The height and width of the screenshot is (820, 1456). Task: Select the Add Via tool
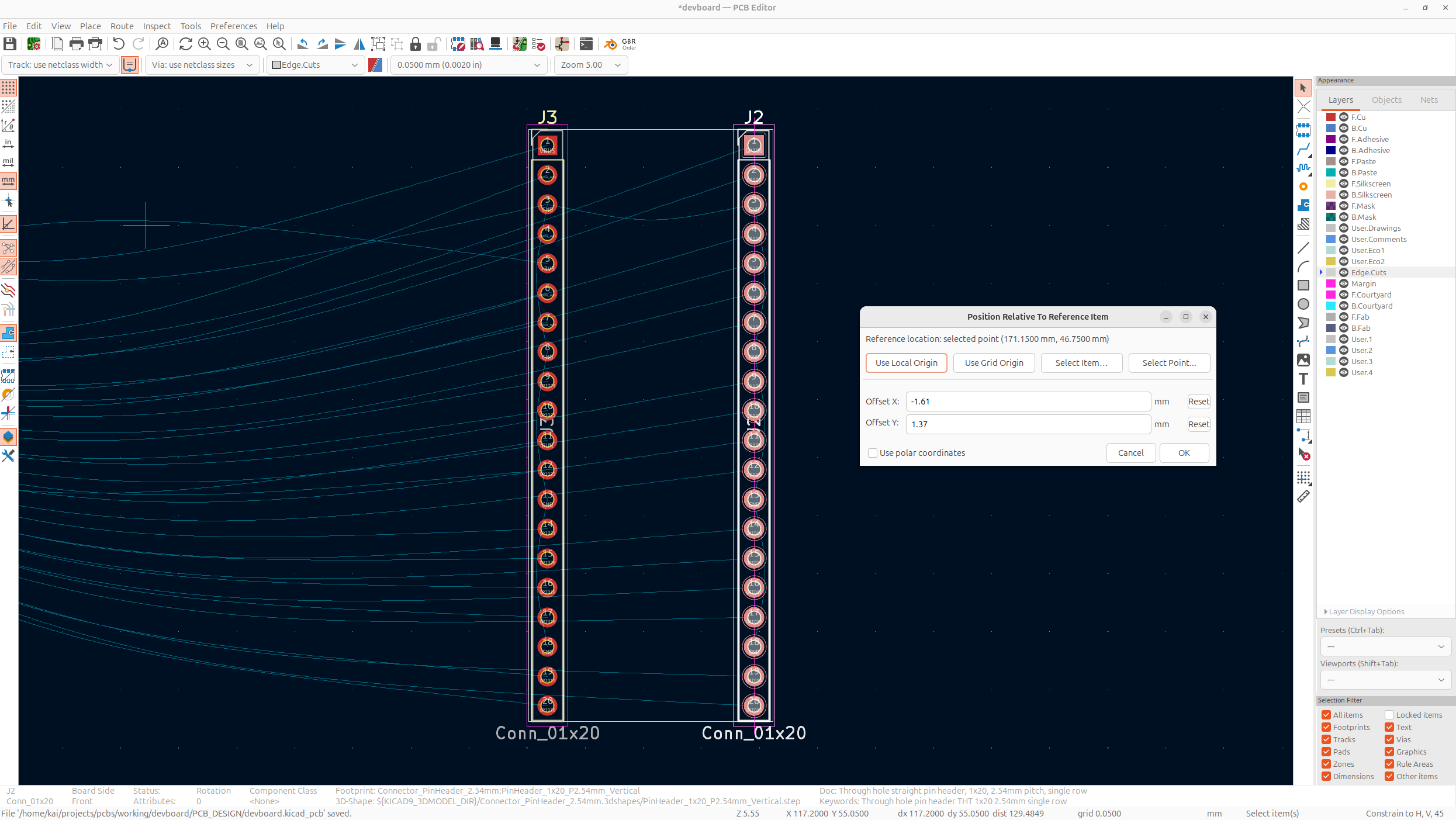tap(1303, 186)
